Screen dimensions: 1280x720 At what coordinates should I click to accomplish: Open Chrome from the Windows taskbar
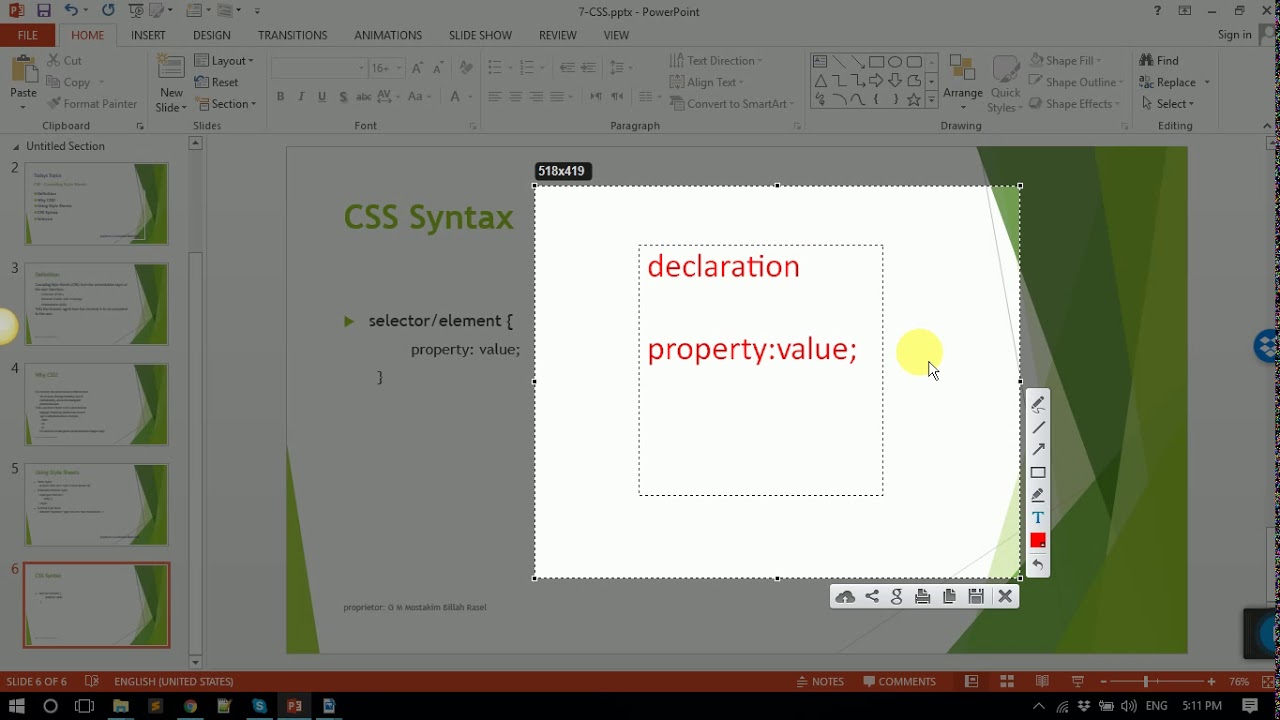pos(190,706)
